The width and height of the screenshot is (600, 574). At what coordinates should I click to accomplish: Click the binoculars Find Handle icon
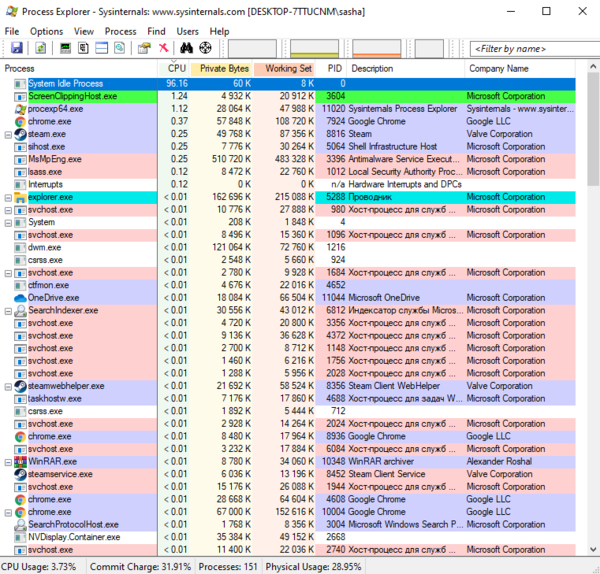tap(185, 48)
